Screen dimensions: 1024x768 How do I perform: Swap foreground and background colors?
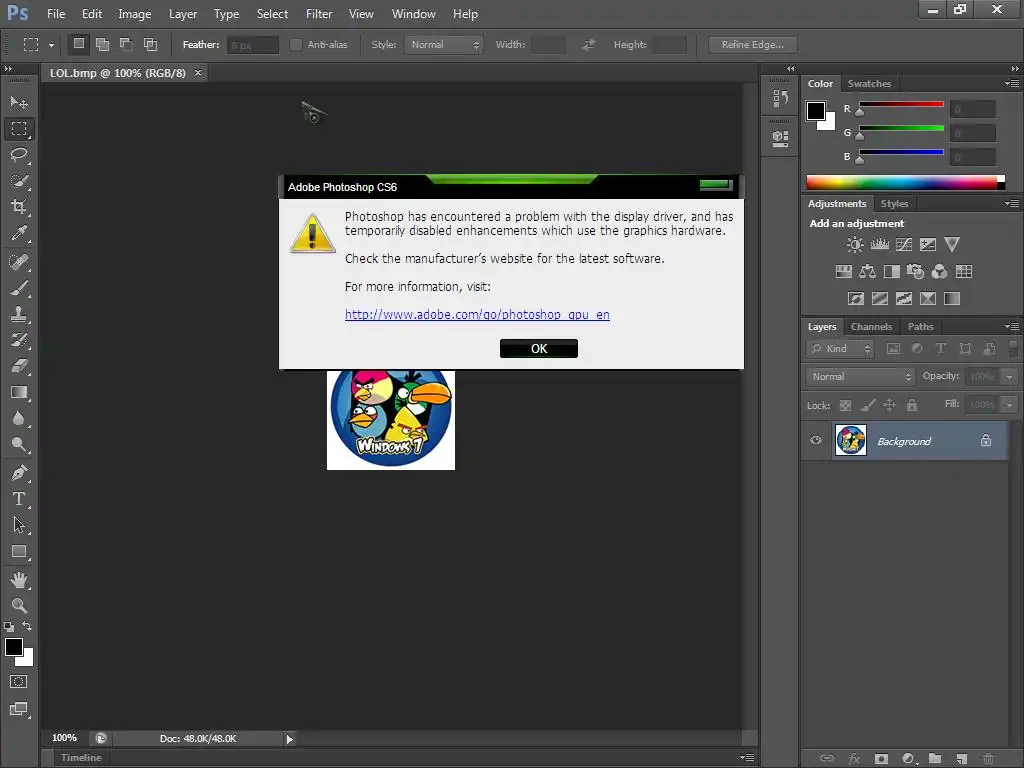click(27, 626)
